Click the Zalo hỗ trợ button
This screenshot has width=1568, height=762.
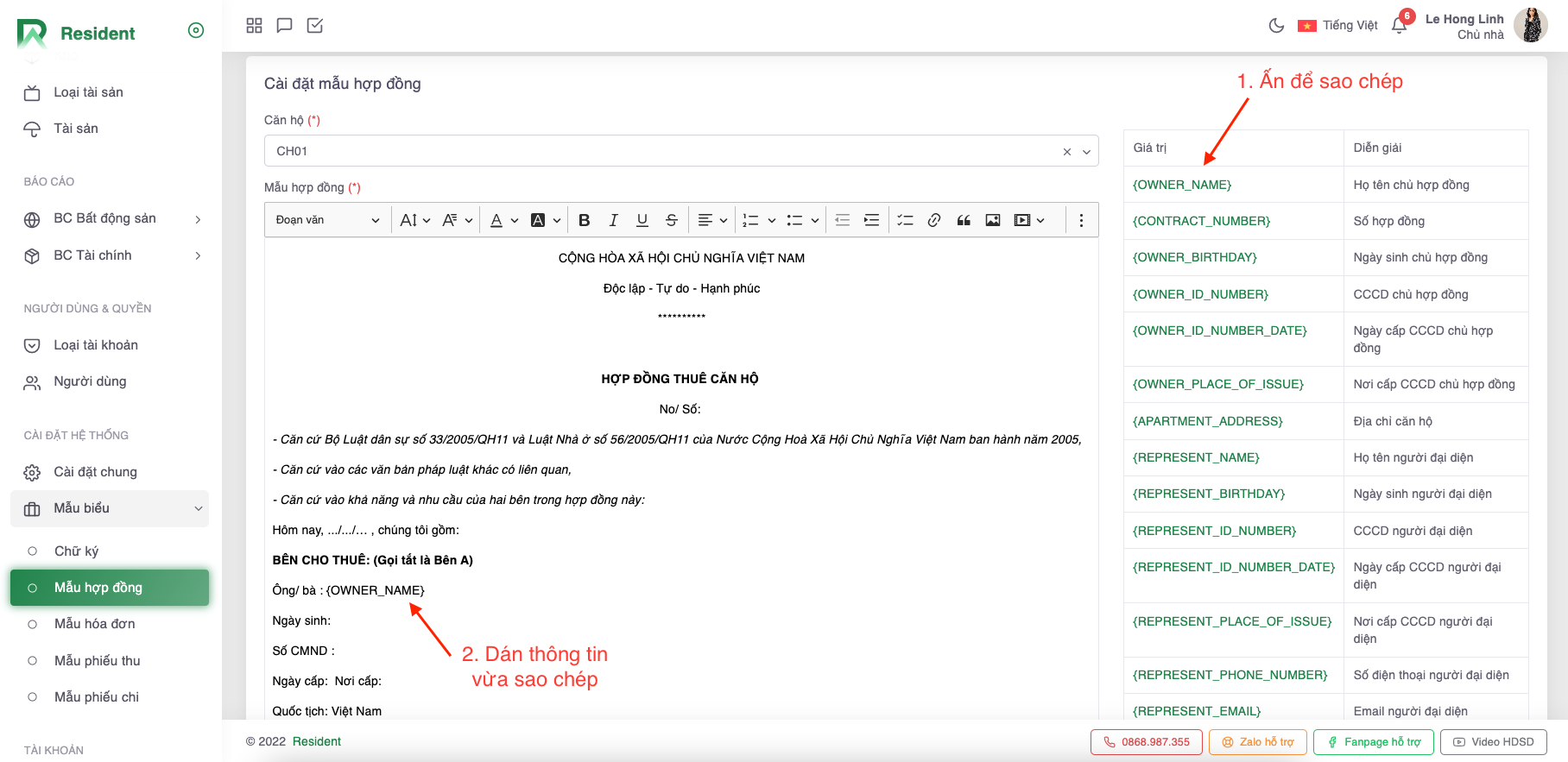[1257, 742]
